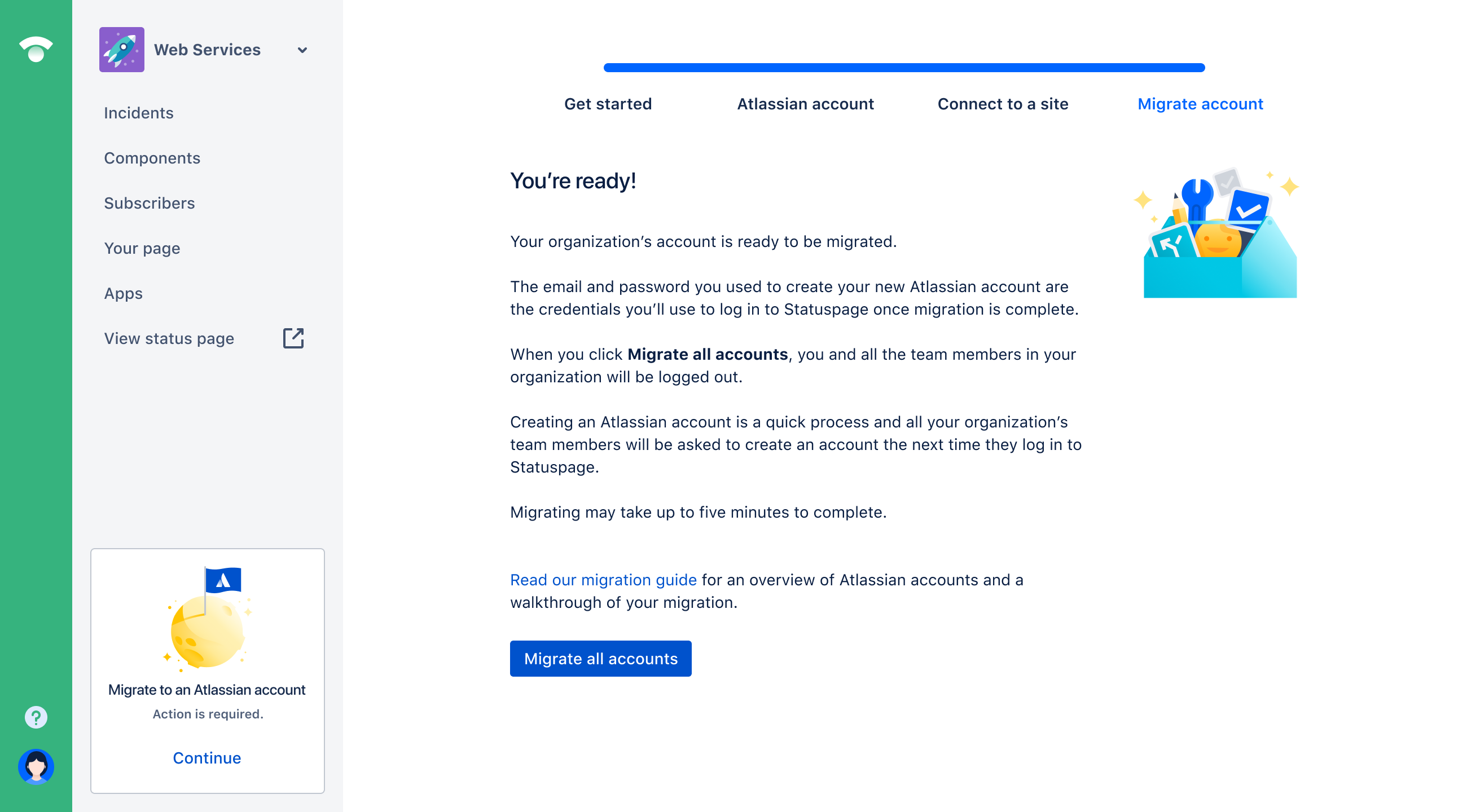
Task: Select the Get started step tab
Action: (608, 103)
